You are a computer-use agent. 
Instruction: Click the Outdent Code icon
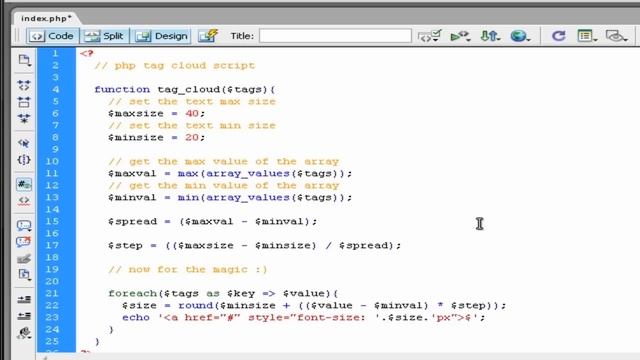coord(24,316)
